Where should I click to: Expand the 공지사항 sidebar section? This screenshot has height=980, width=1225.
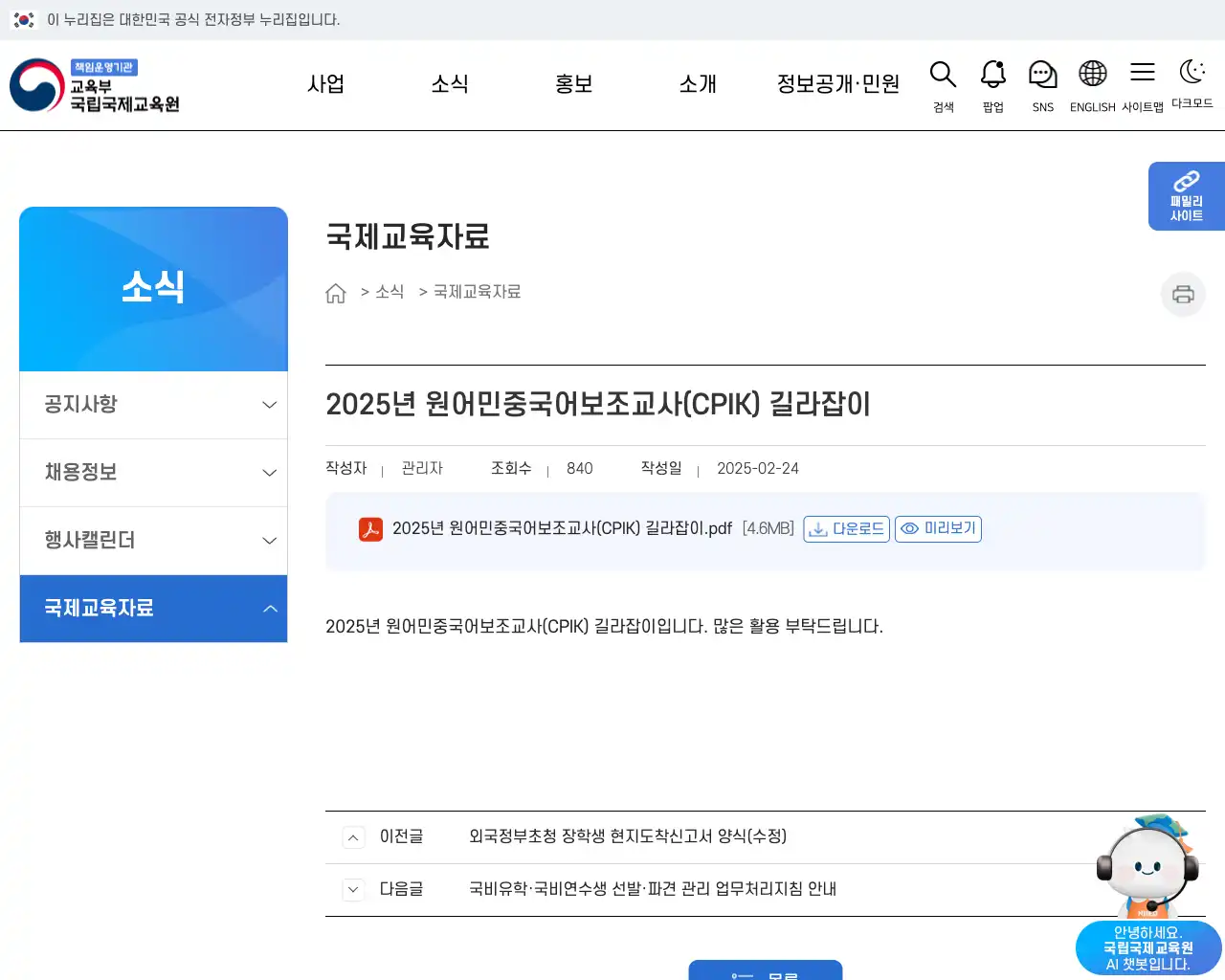pyautogui.click(x=153, y=405)
